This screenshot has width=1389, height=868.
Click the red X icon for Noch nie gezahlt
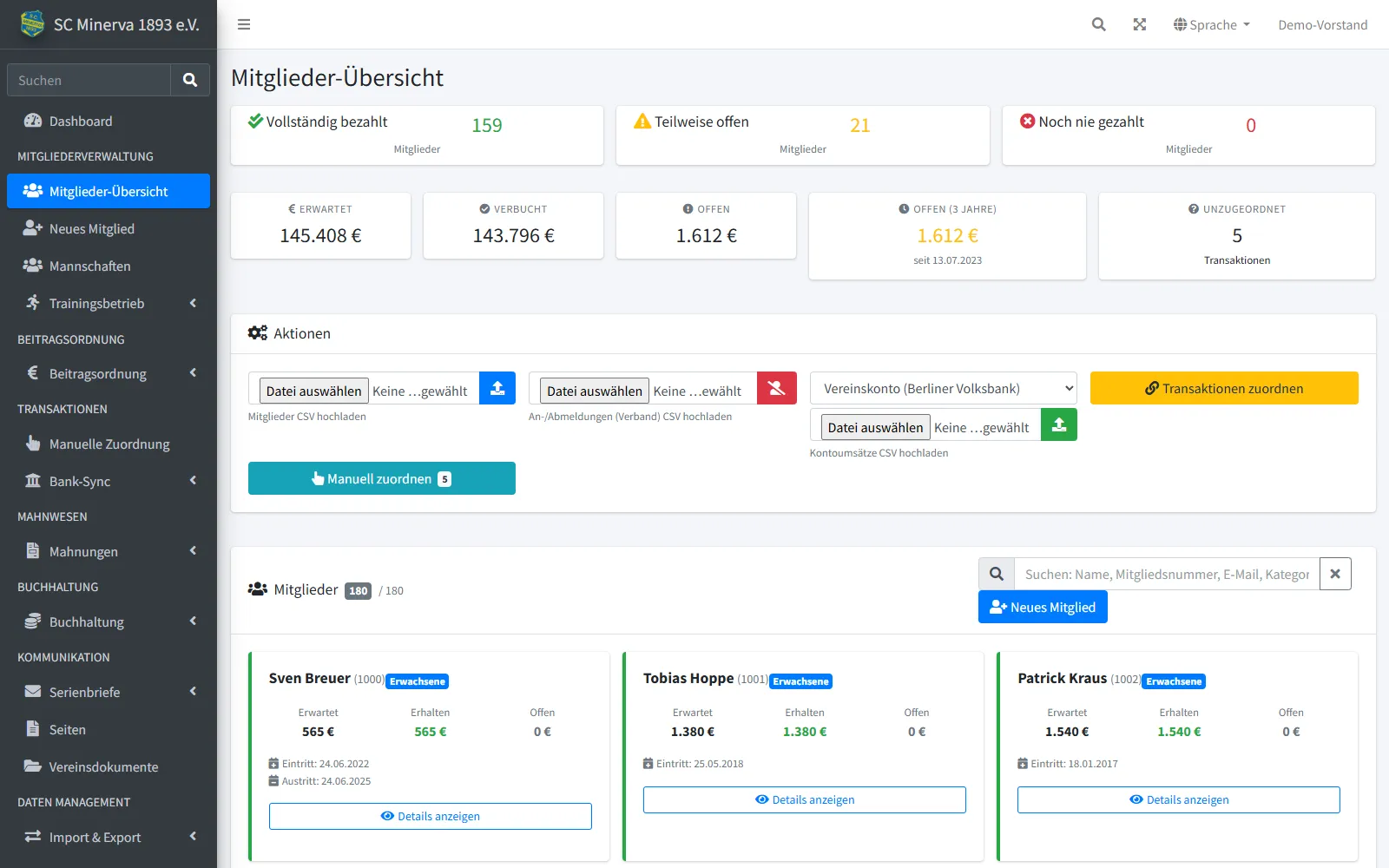tap(1028, 122)
